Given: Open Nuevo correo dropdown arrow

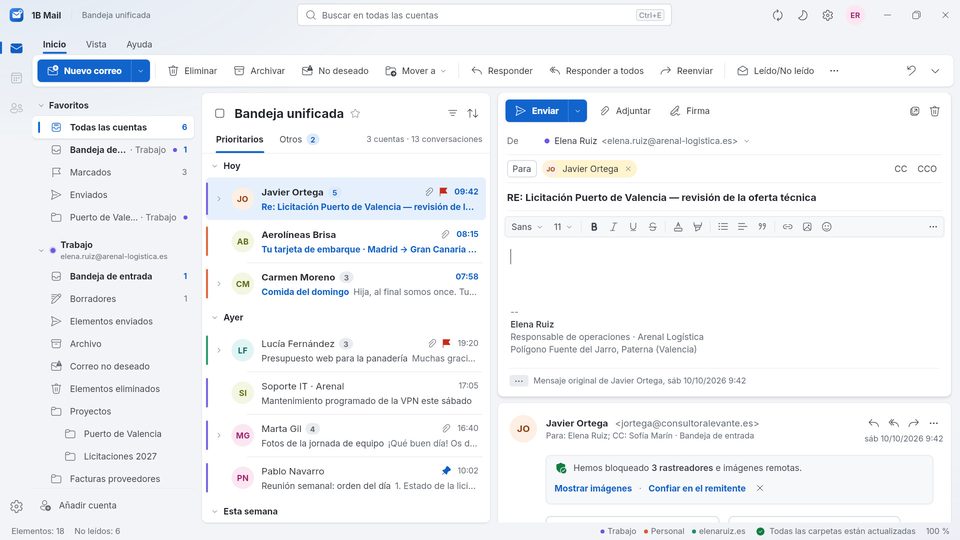Looking at the screenshot, I should tap(141, 71).
